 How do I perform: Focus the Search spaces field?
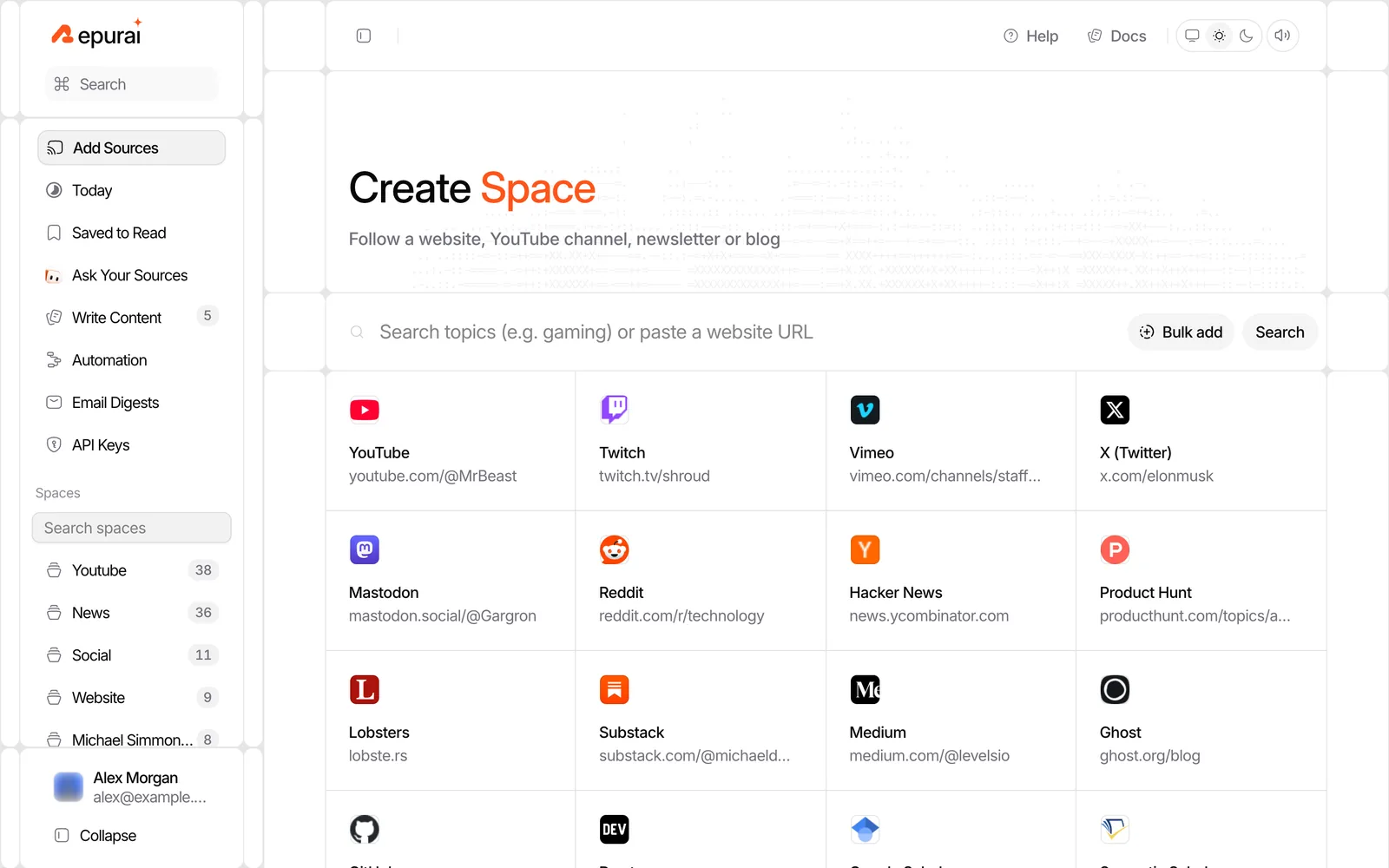131,528
